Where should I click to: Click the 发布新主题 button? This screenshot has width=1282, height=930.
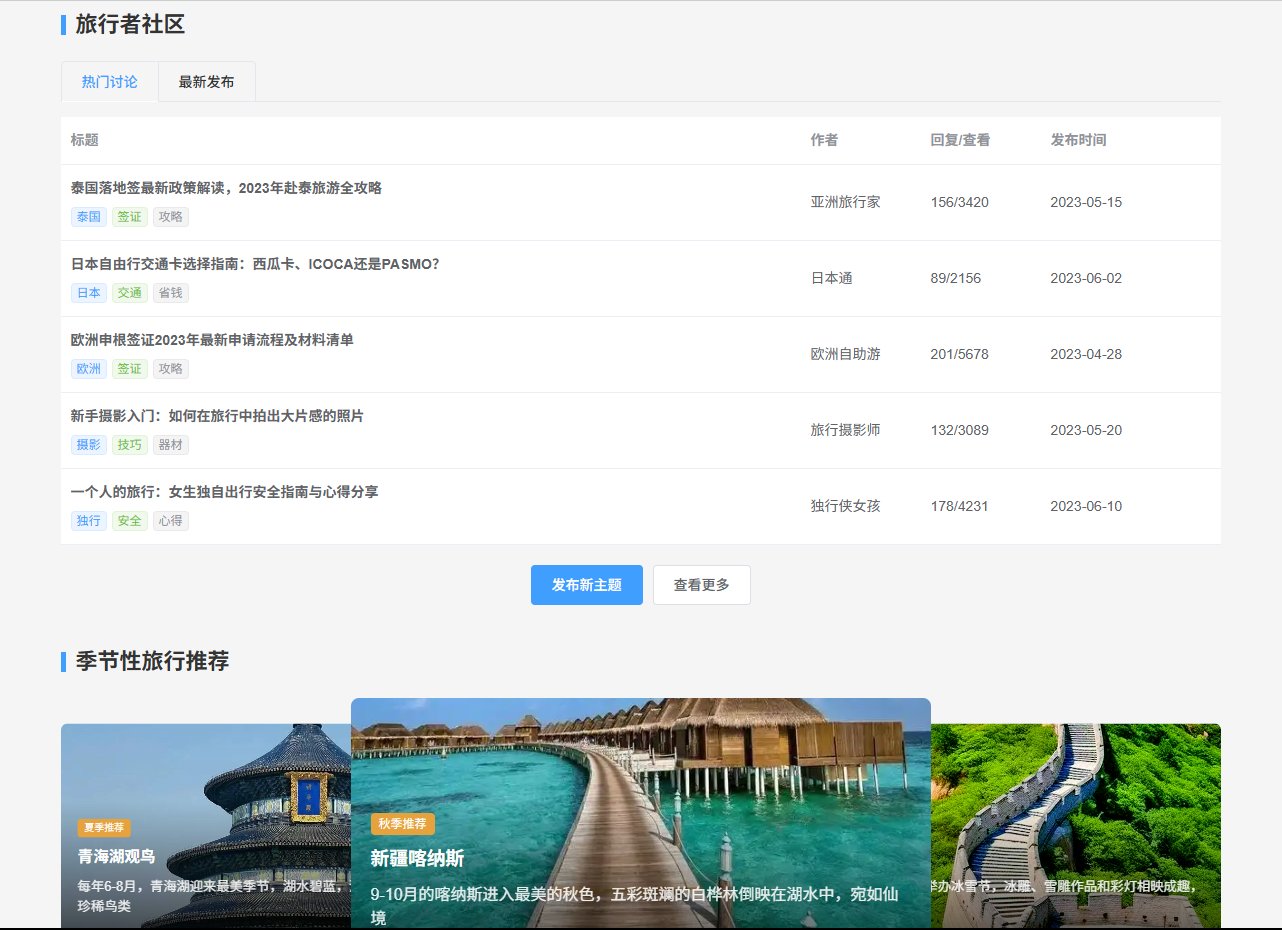(x=586, y=585)
